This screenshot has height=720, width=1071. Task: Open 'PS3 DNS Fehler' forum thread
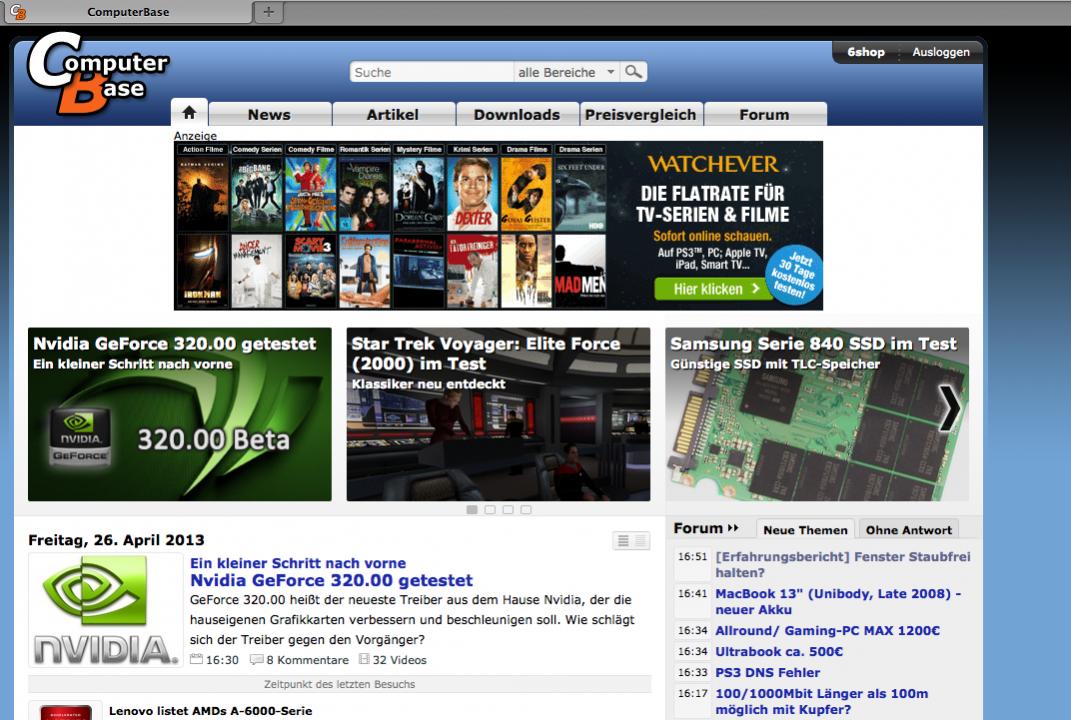click(x=768, y=673)
